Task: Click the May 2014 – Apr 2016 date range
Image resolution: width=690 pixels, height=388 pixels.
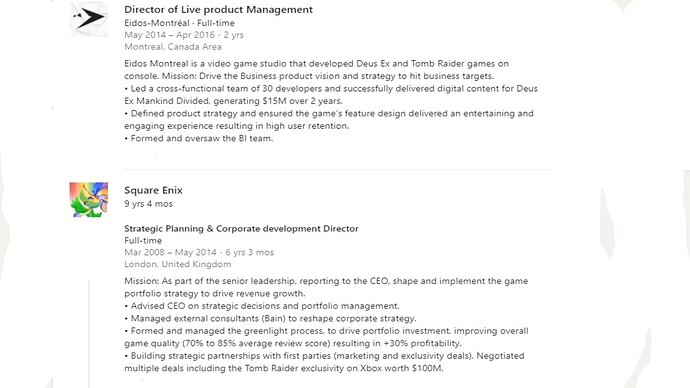Action: tap(184, 35)
